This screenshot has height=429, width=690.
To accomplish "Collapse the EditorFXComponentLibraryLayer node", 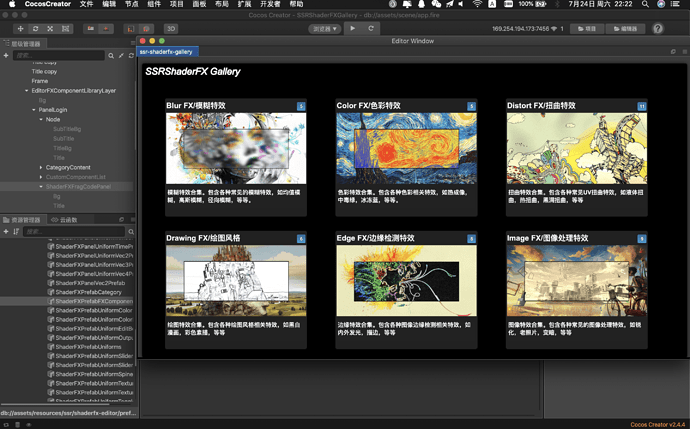I will coord(28,91).
